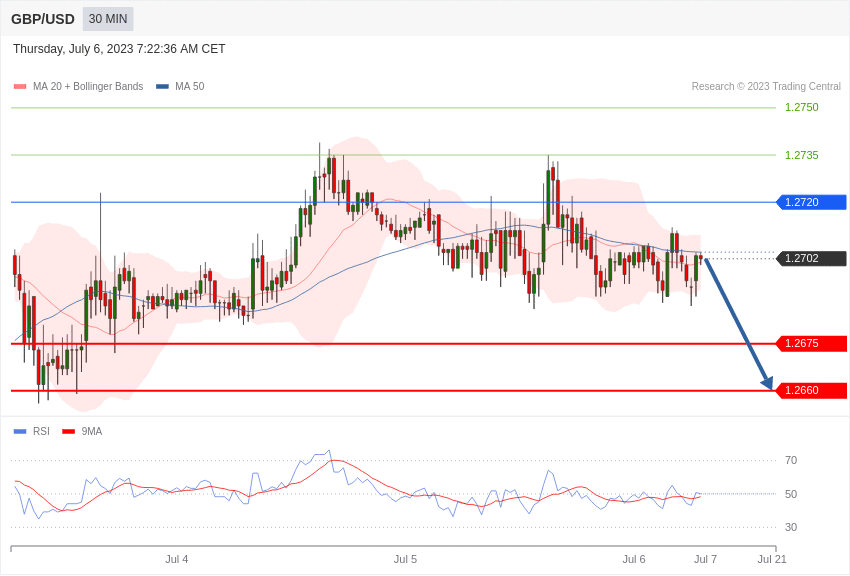Select the MA 20 + Bollinger Bands legend label
Viewport: 850px width, 576px height.
88,86
